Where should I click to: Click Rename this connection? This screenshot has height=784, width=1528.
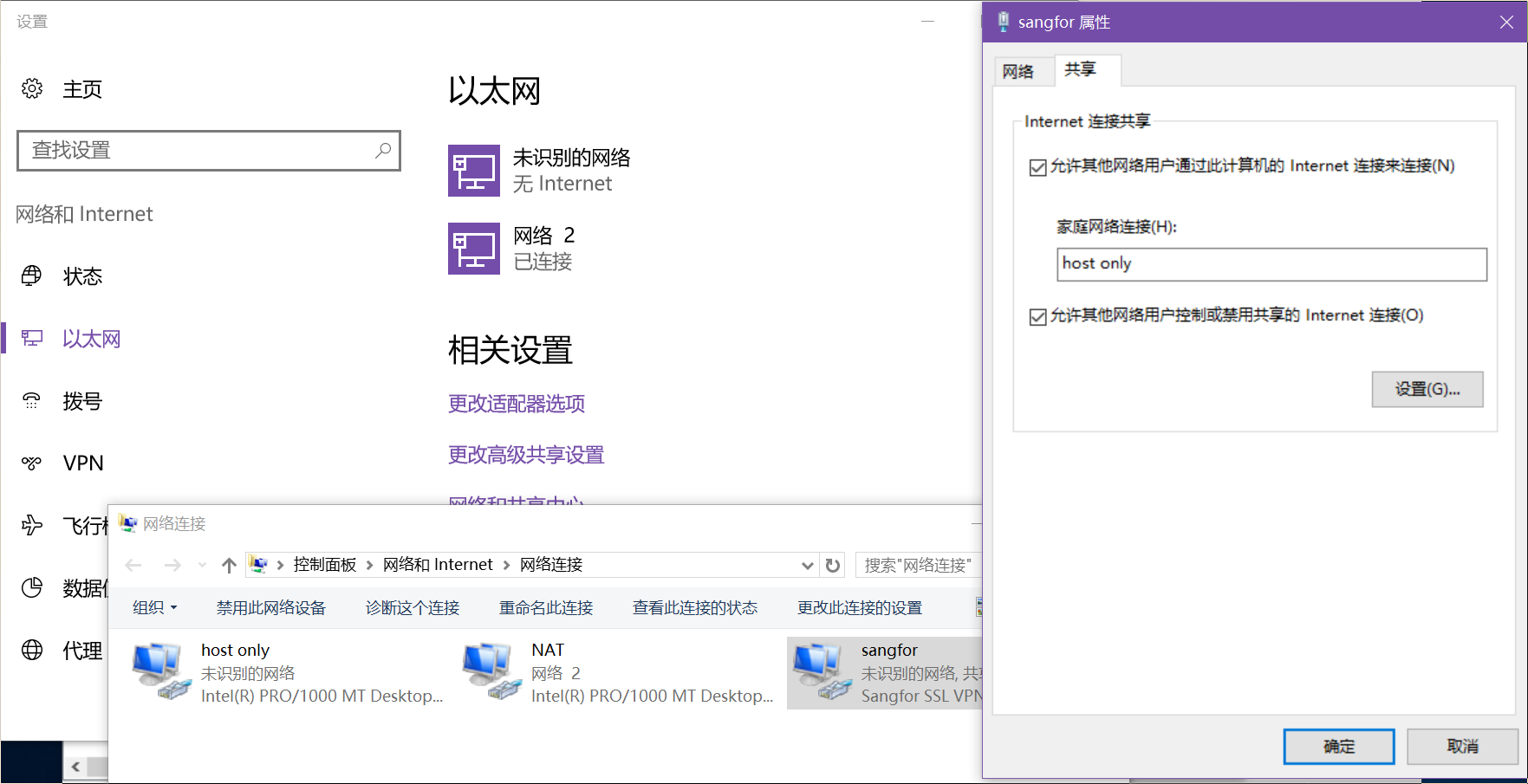(546, 608)
